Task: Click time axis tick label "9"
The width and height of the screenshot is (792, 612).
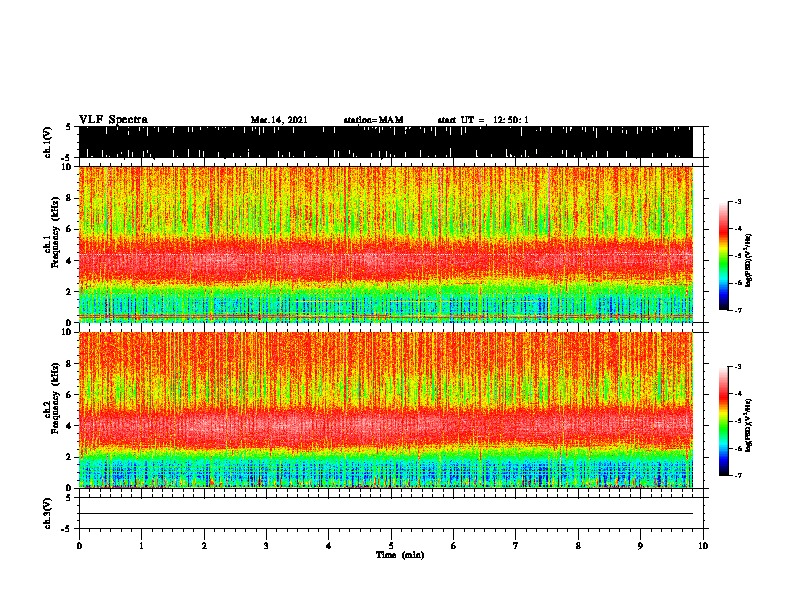Action: [x=640, y=546]
